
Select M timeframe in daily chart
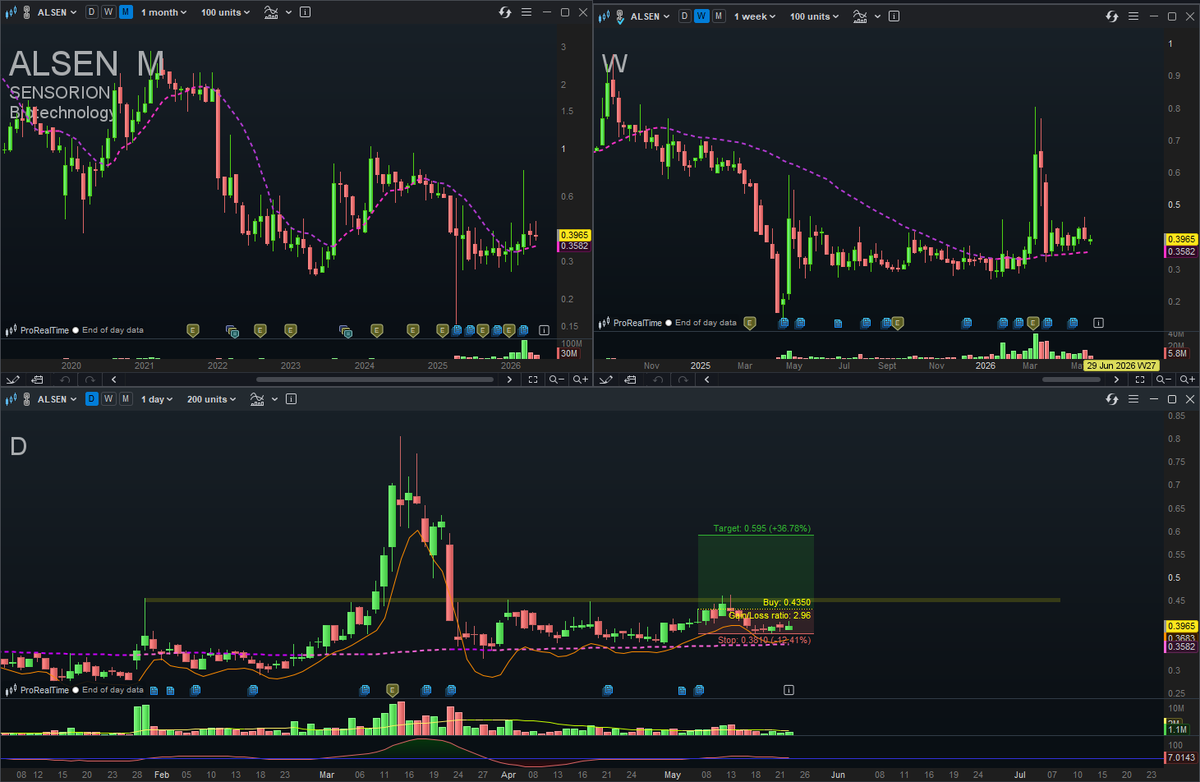click(125, 399)
